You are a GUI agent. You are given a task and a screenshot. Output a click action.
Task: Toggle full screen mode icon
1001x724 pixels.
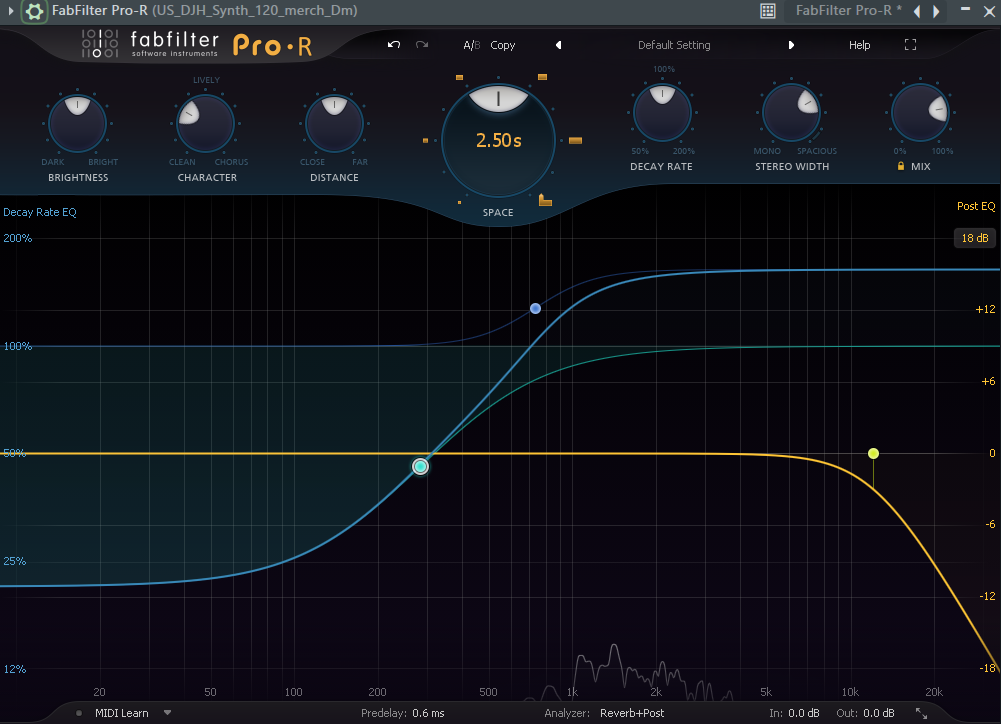point(910,45)
